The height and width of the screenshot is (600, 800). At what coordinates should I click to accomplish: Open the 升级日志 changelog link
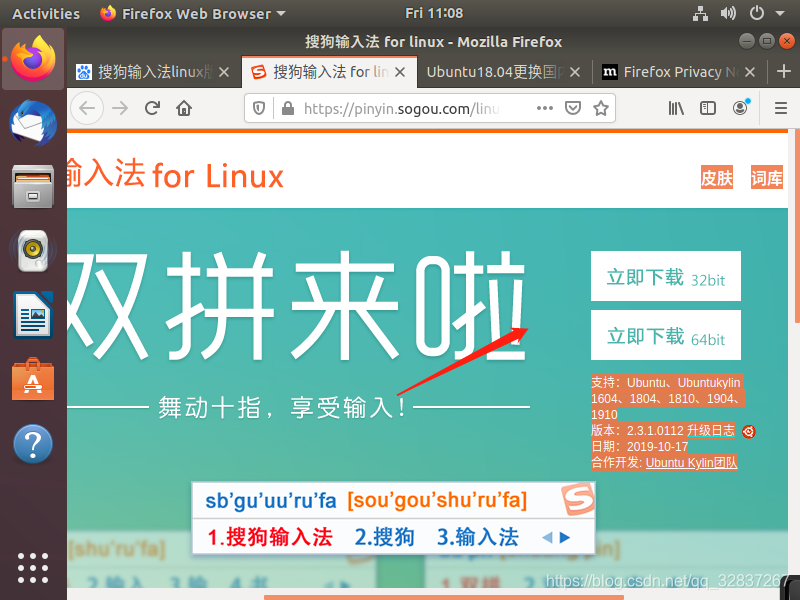pos(711,431)
